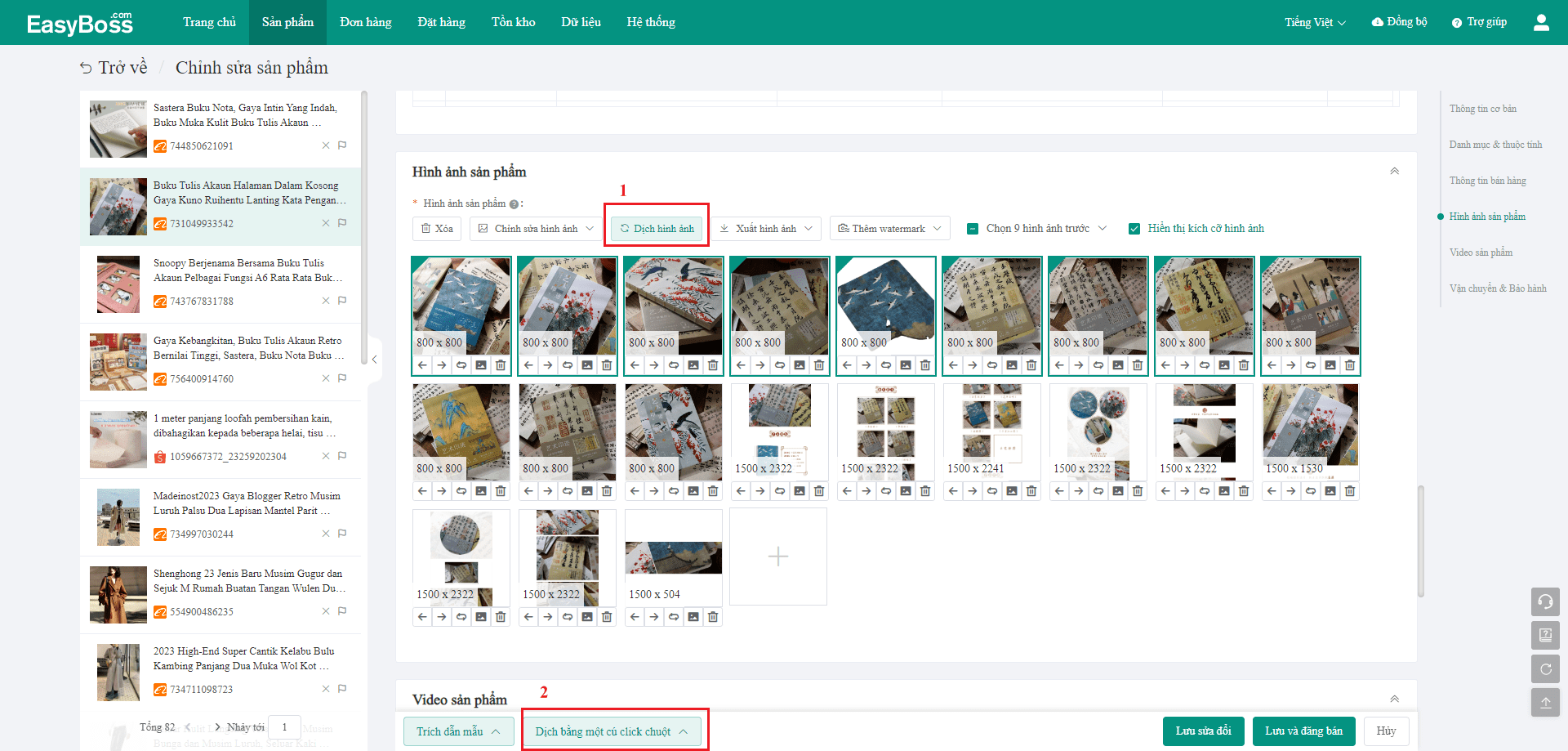
Task: Go to Trang chủ menu
Action: 209,22
